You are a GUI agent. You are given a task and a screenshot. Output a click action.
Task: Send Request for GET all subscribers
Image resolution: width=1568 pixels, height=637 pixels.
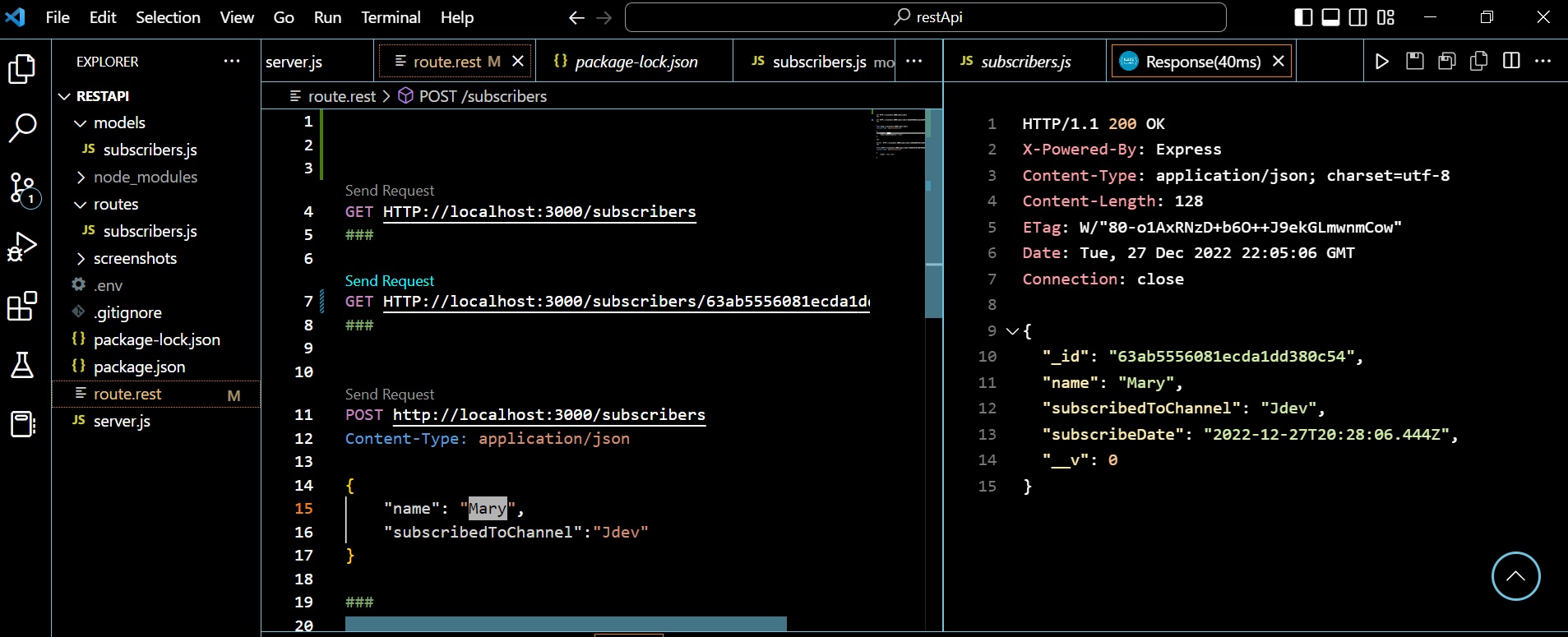390,191
